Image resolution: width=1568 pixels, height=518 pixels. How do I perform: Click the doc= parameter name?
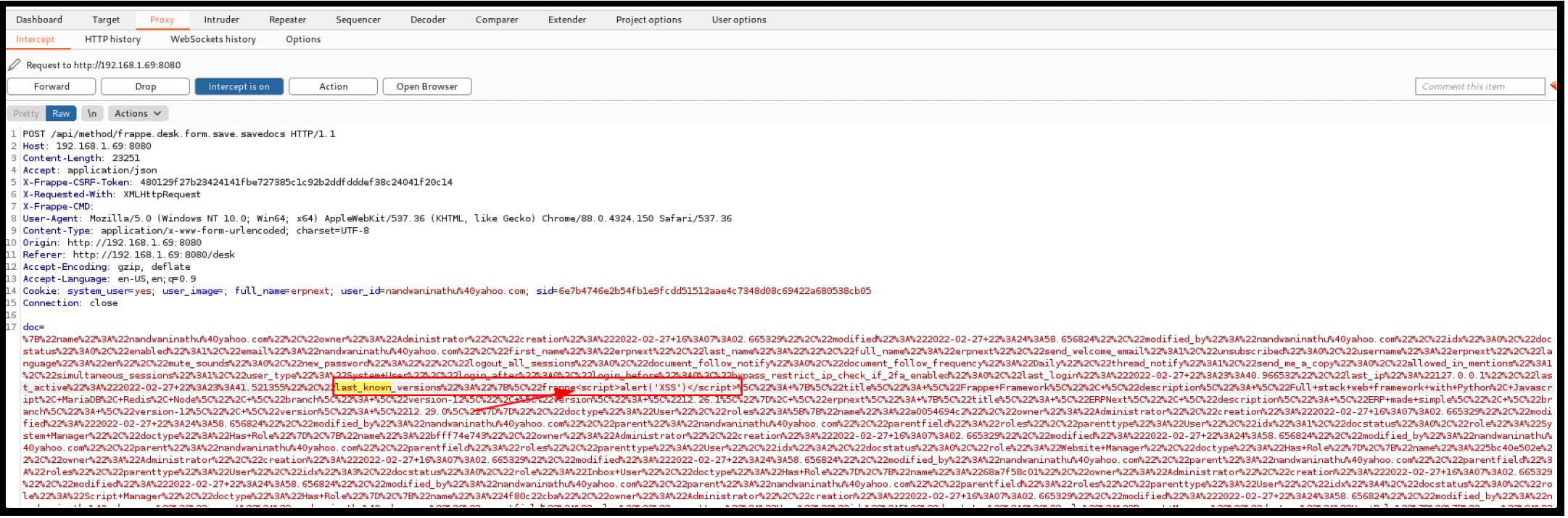click(33, 327)
